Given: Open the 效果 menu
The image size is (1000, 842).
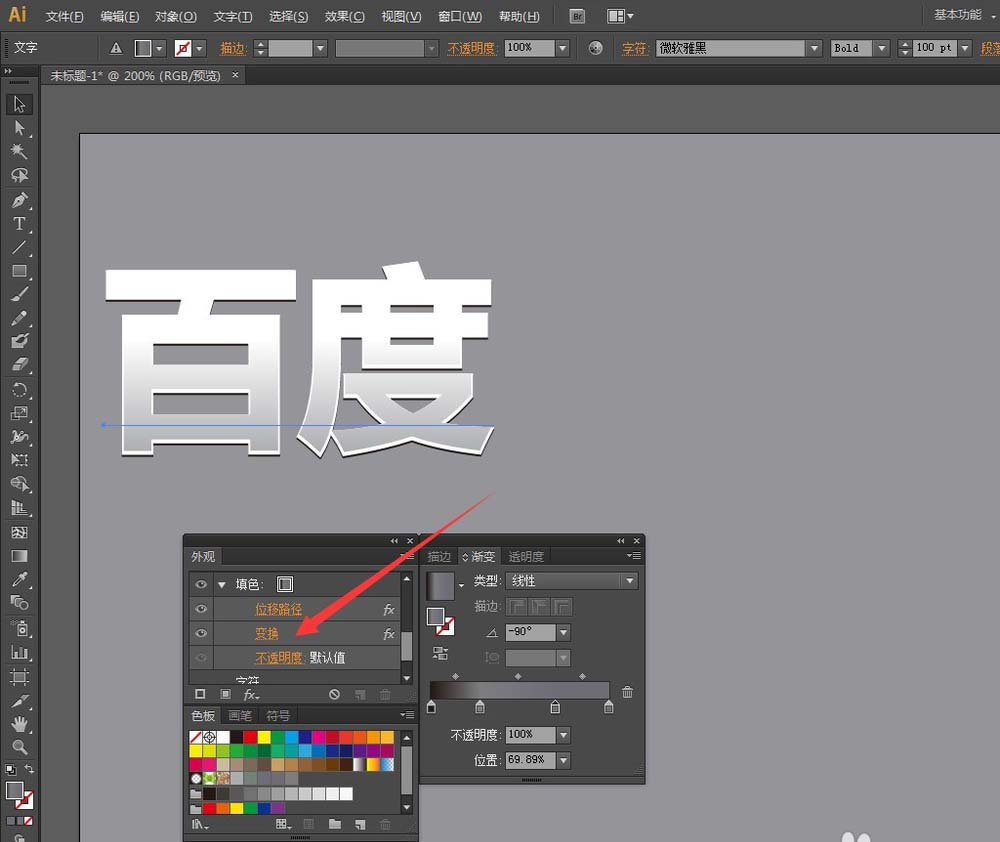Looking at the screenshot, I should click(x=345, y=17).
